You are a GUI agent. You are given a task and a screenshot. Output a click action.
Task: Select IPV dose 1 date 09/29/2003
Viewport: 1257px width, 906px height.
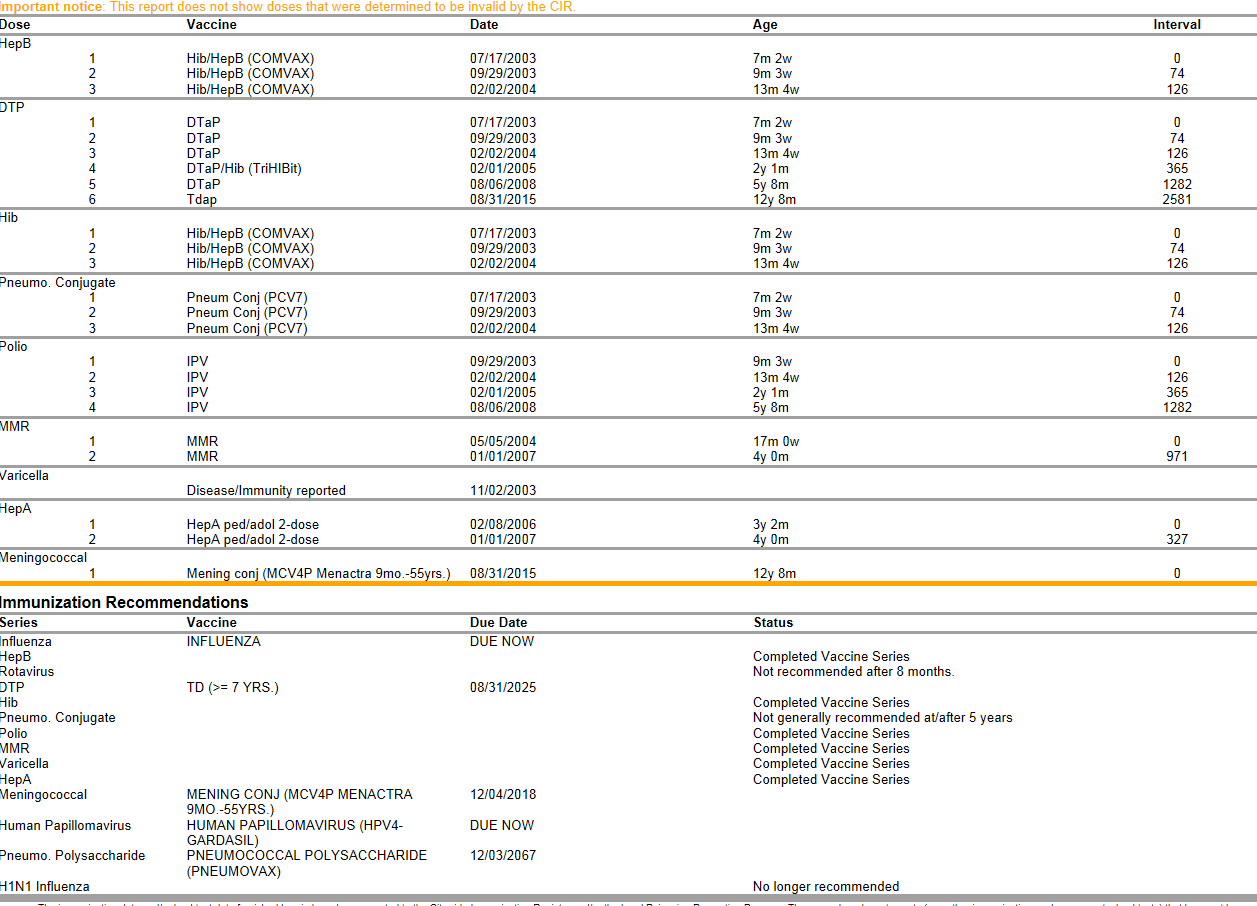[503, 362]
